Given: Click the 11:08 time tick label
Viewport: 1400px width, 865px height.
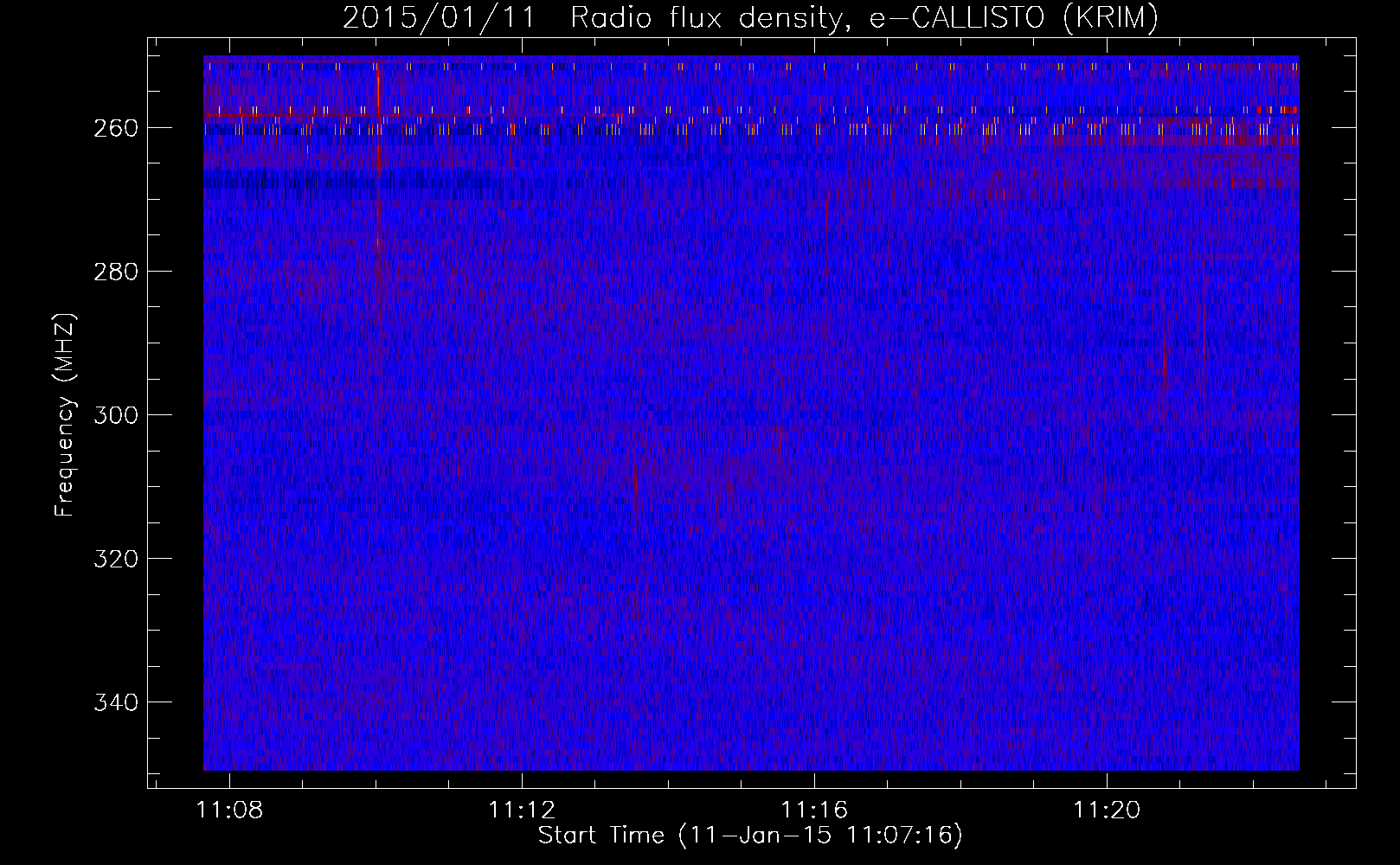Looking at the screenshot, I should click(x=229, y=811).
